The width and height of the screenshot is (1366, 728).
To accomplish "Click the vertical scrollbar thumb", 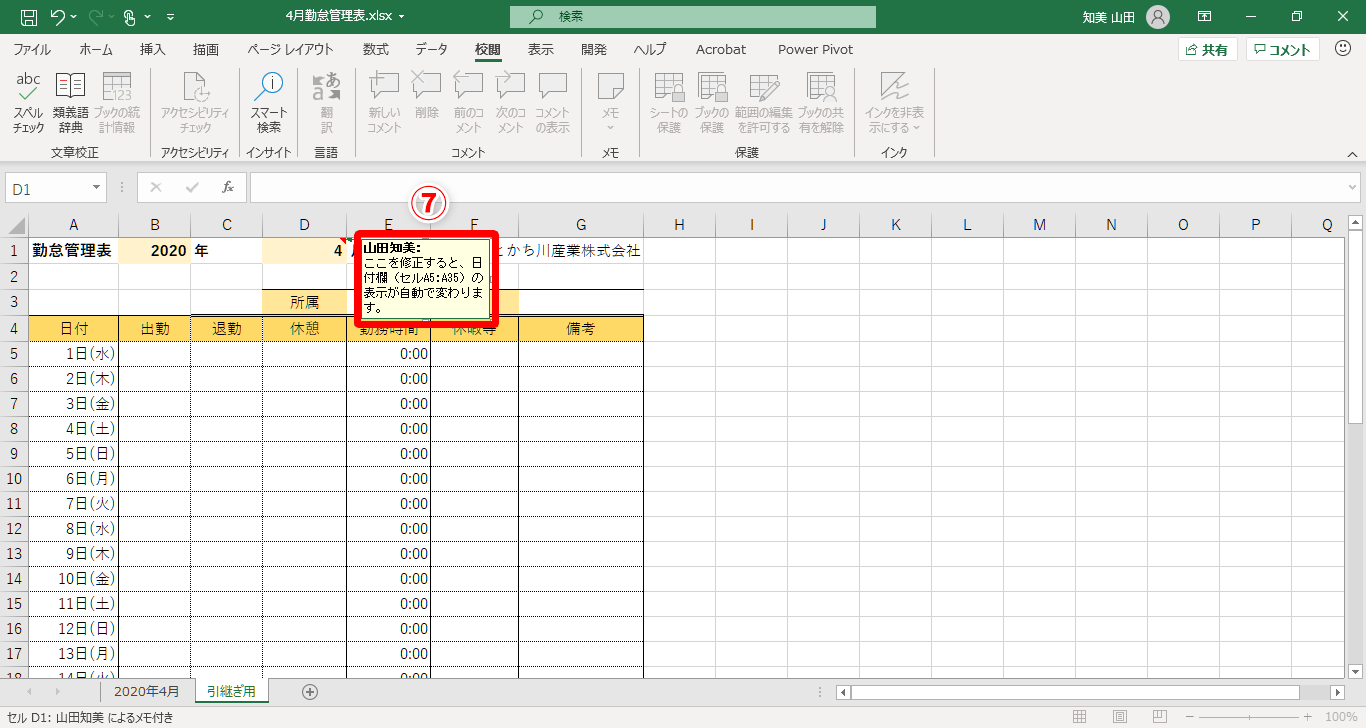I will click(1356, 327).
